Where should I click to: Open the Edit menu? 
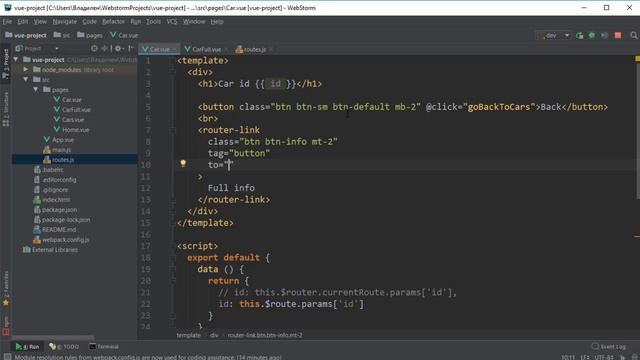(x=22, y=22)
